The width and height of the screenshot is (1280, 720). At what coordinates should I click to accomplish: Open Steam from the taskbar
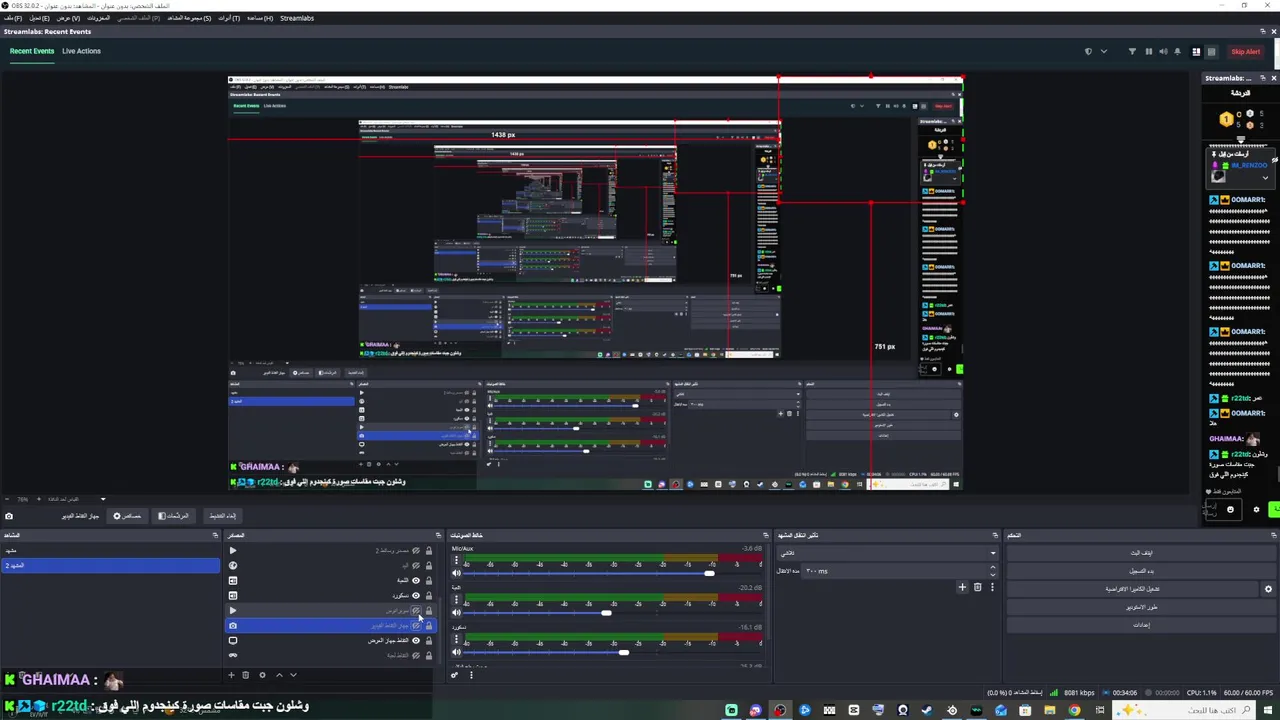click(927, 710)
